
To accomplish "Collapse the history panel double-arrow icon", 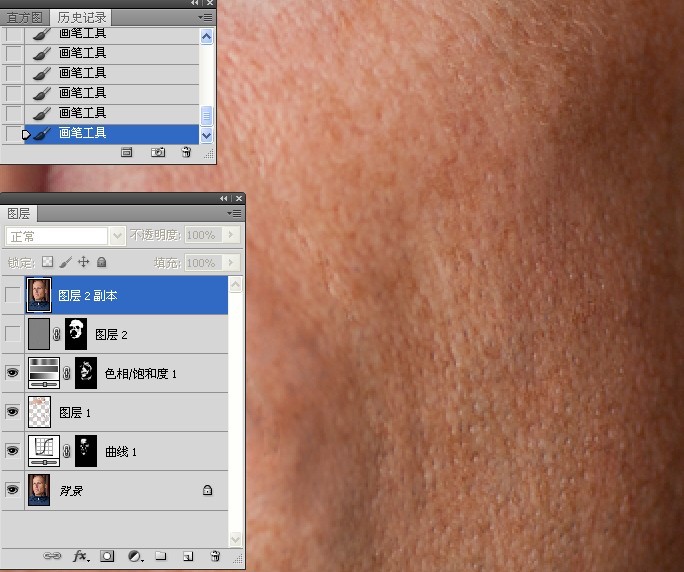I will pos(195,3).
